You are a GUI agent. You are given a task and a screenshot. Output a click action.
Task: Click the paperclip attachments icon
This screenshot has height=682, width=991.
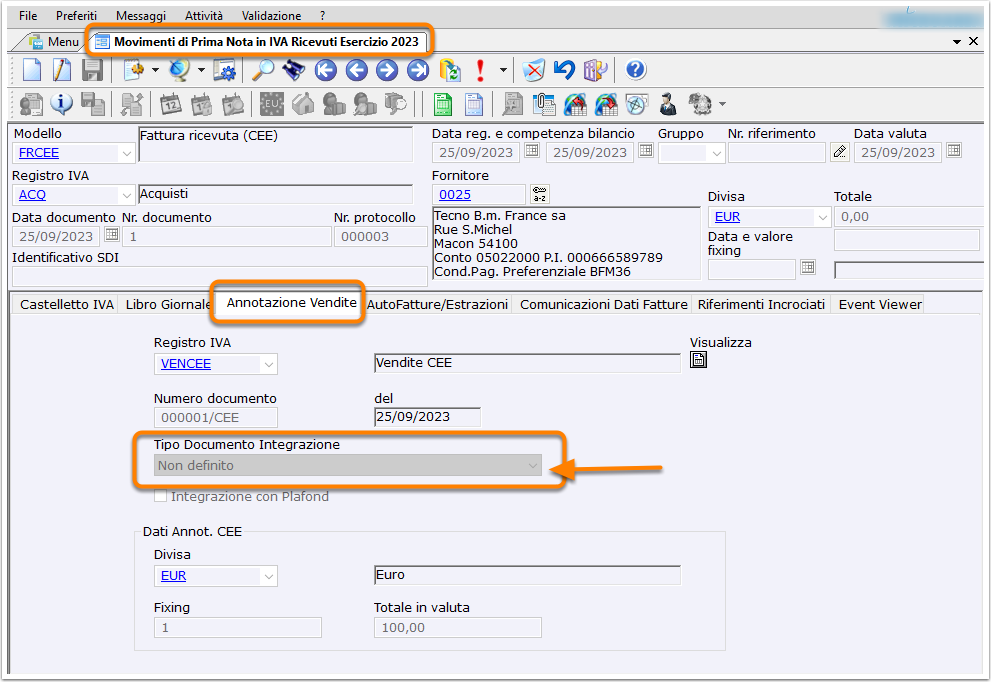pyautogui.click(x=544, y=104)
